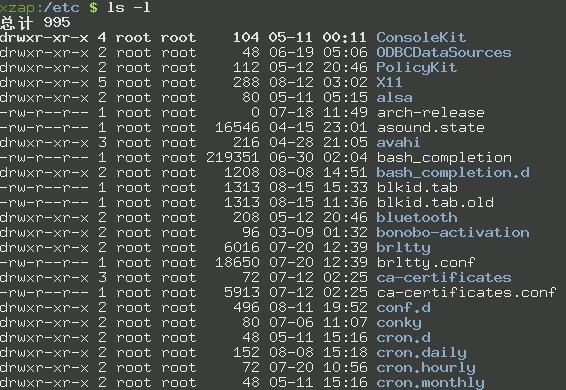Click the 219351 file size value
566x390 pixels.
[233, 158]
